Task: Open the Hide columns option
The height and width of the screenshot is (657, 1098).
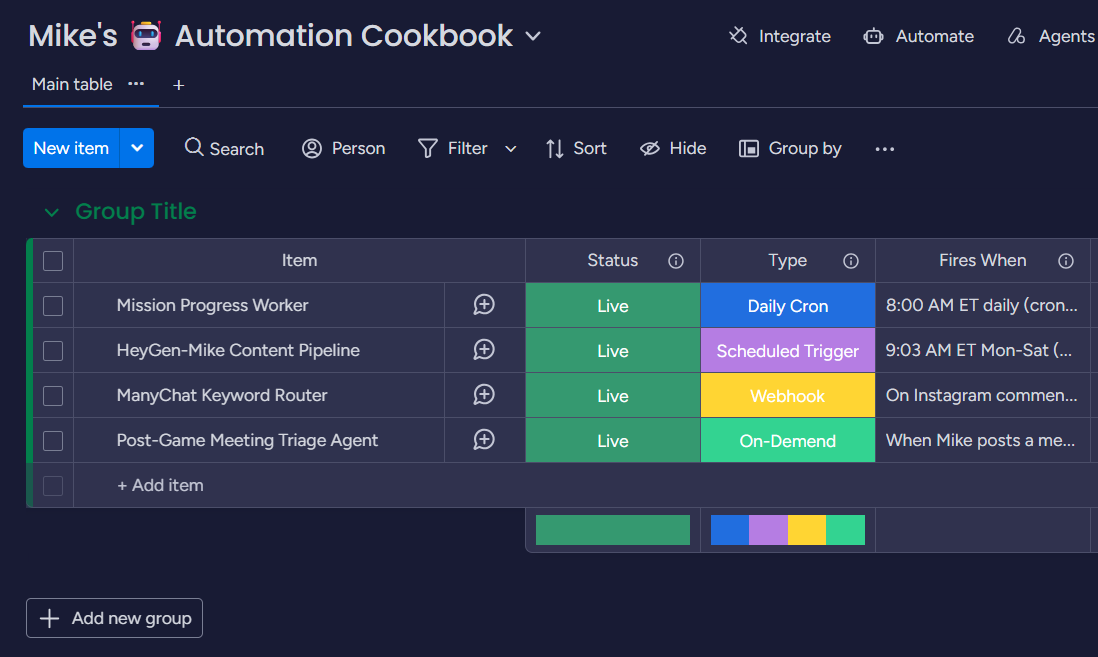Action: click(x=673, y=148)
